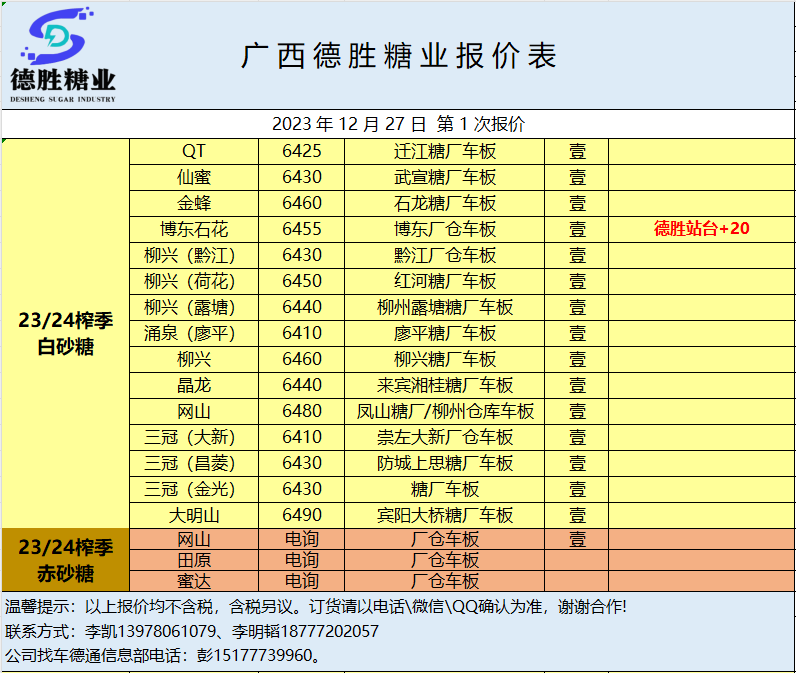The height and width of the screenshot is (673, 796).
Task: Click the 宾阳大桥糖厂车板 cell
Action: [x=444, y=516]
